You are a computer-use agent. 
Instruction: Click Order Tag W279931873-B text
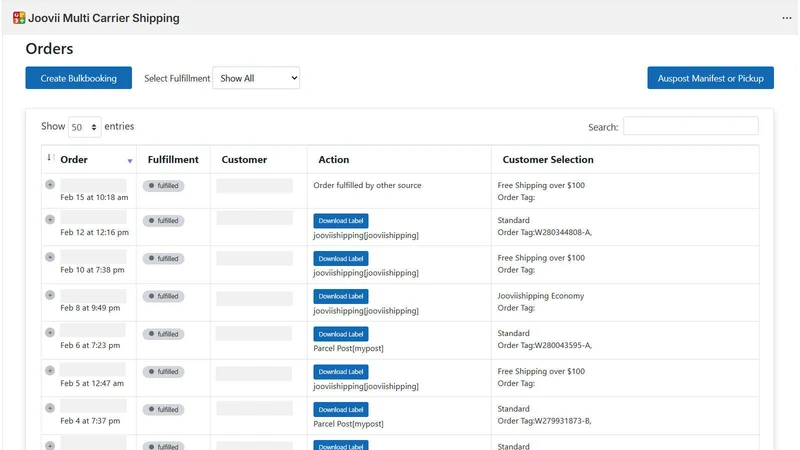pyautogui.click(x=544, y=421)
